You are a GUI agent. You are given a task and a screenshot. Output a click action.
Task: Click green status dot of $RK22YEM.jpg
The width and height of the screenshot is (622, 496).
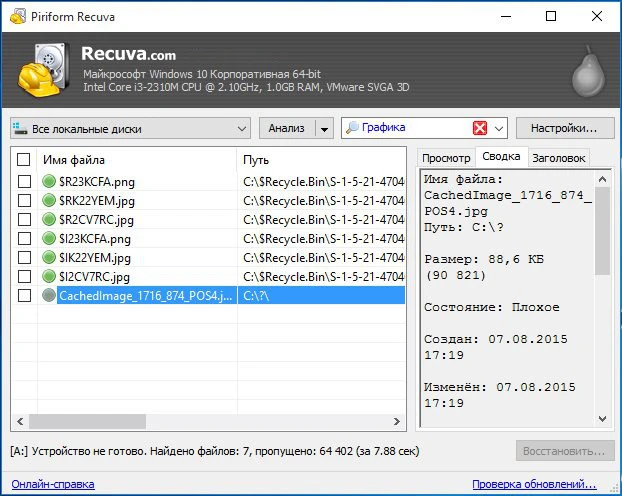50,201
